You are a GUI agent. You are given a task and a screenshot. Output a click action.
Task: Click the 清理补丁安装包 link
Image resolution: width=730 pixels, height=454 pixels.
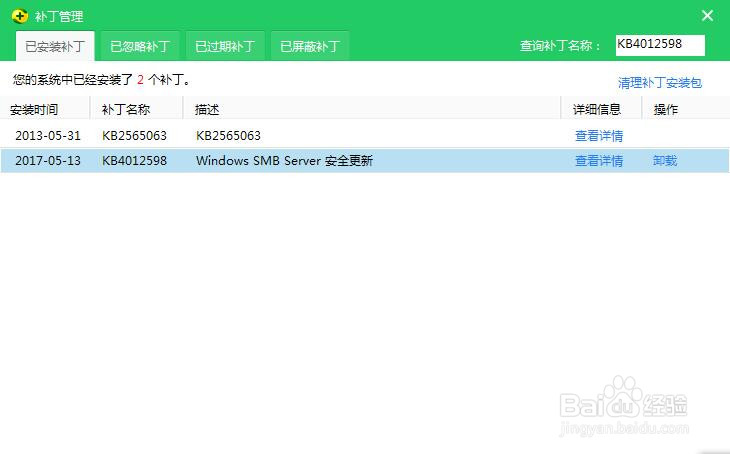tap(660, 83)
